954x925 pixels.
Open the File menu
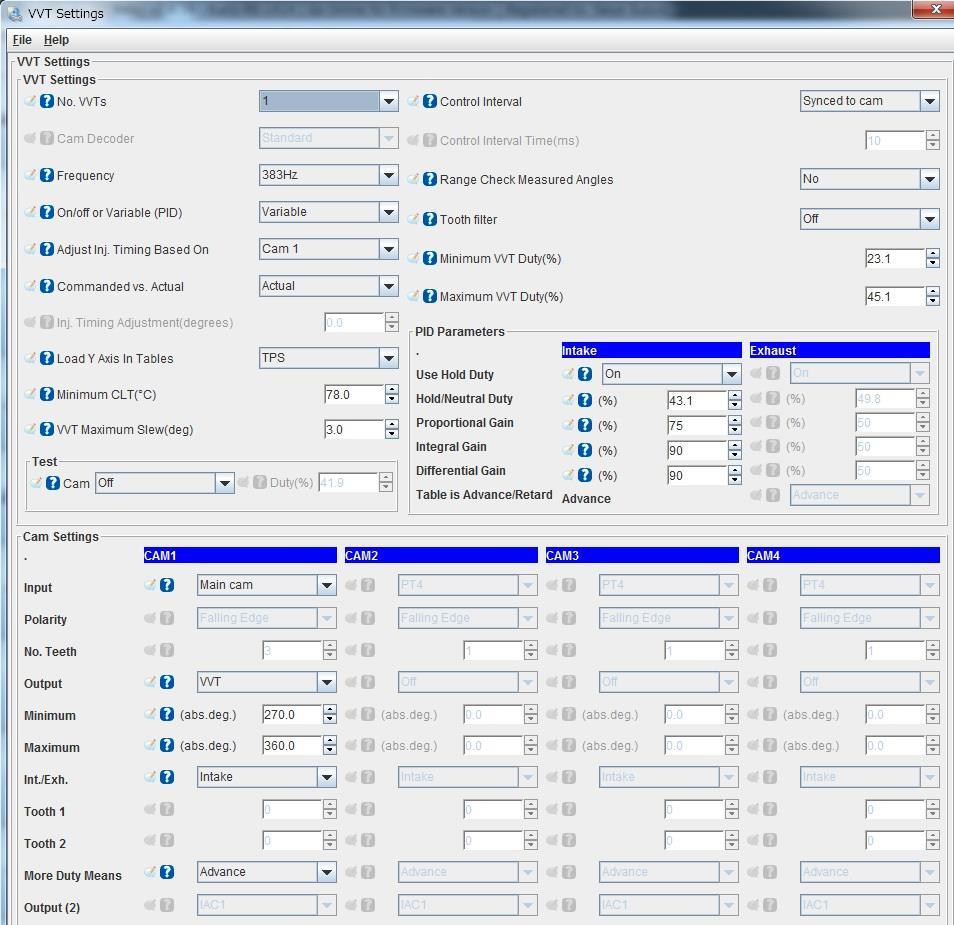22,40
